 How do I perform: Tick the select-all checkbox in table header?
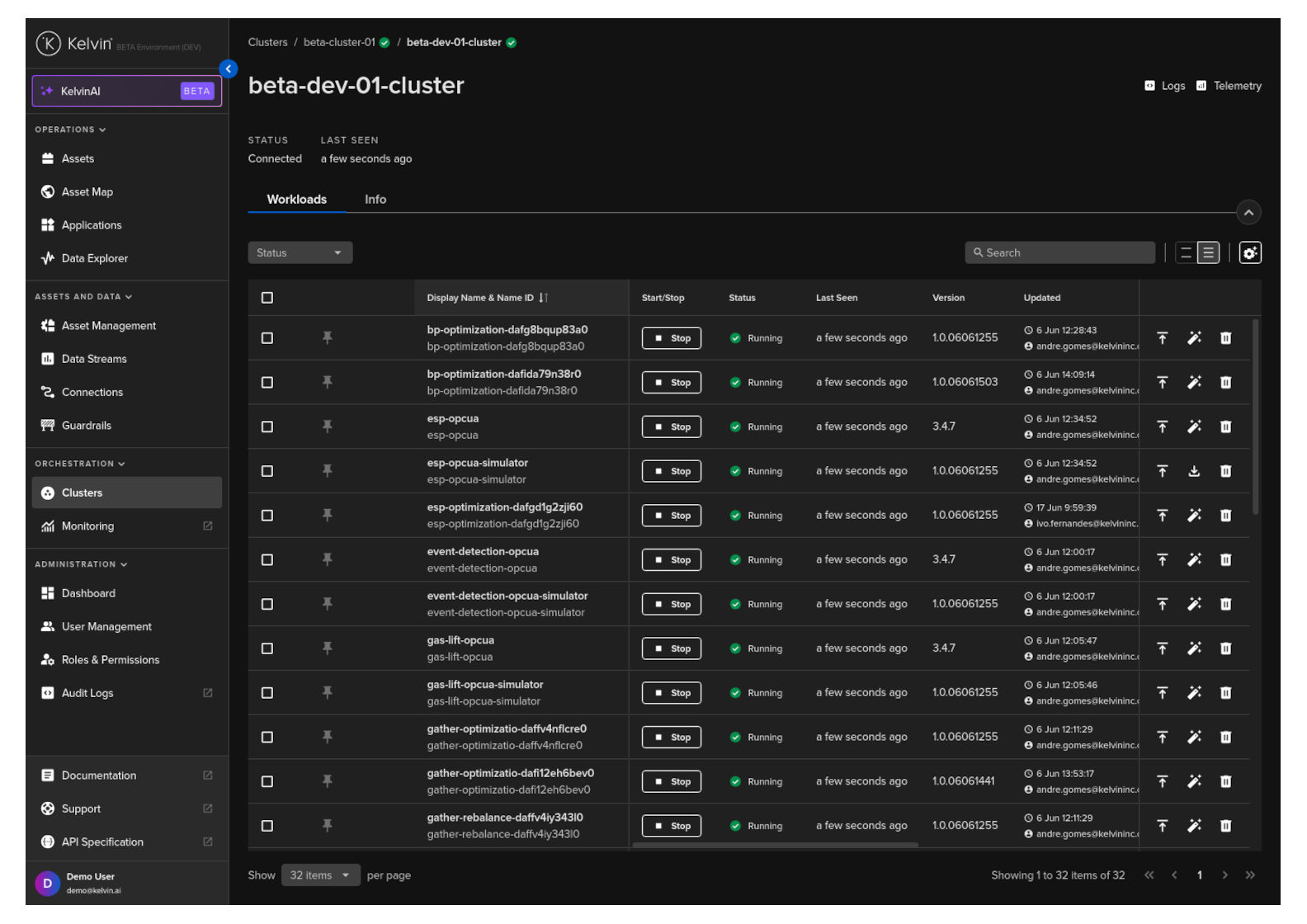click(267, 298)
